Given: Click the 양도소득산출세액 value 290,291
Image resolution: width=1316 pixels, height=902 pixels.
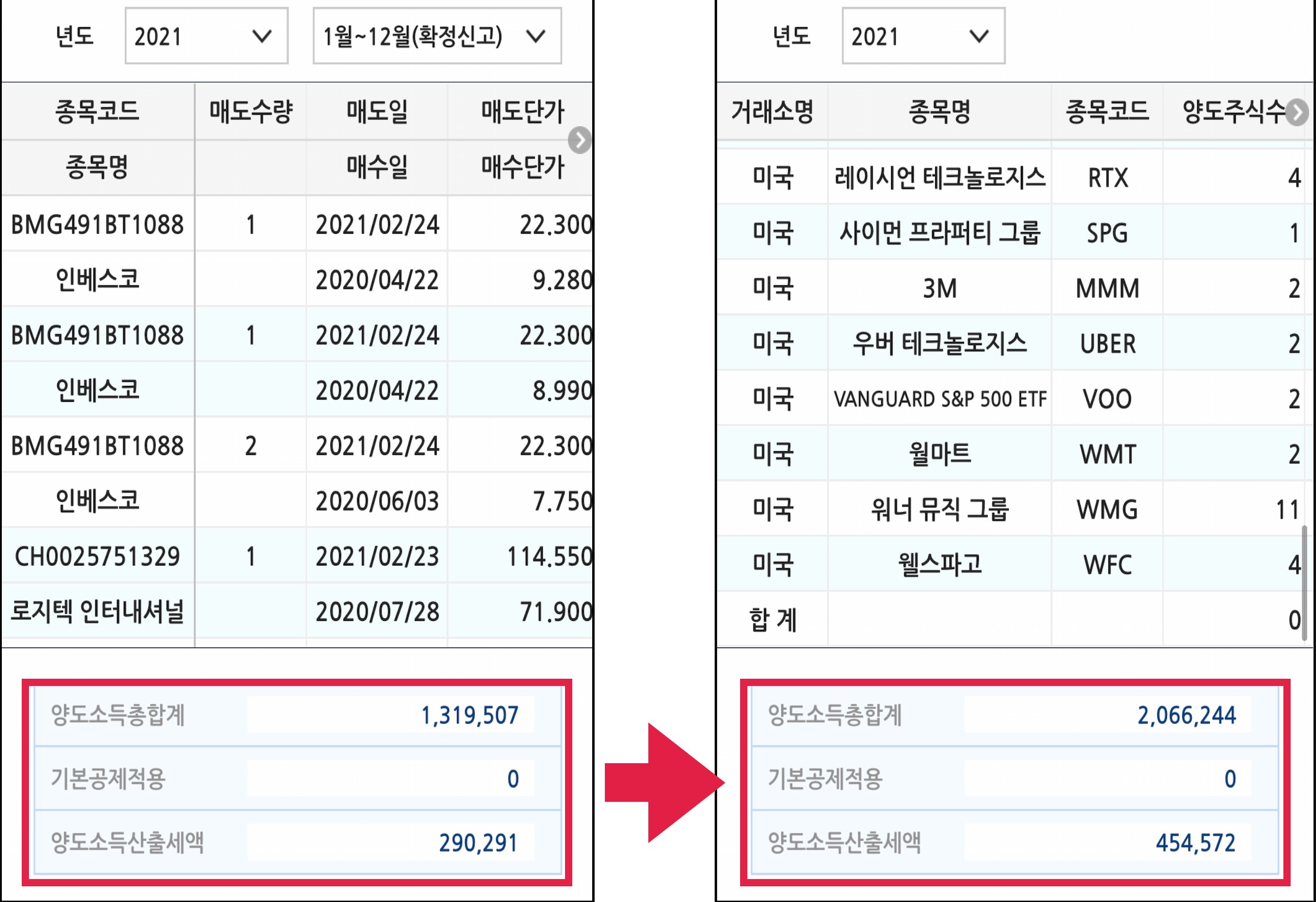Looking at the screenshot, I should [x=478, y=842].
